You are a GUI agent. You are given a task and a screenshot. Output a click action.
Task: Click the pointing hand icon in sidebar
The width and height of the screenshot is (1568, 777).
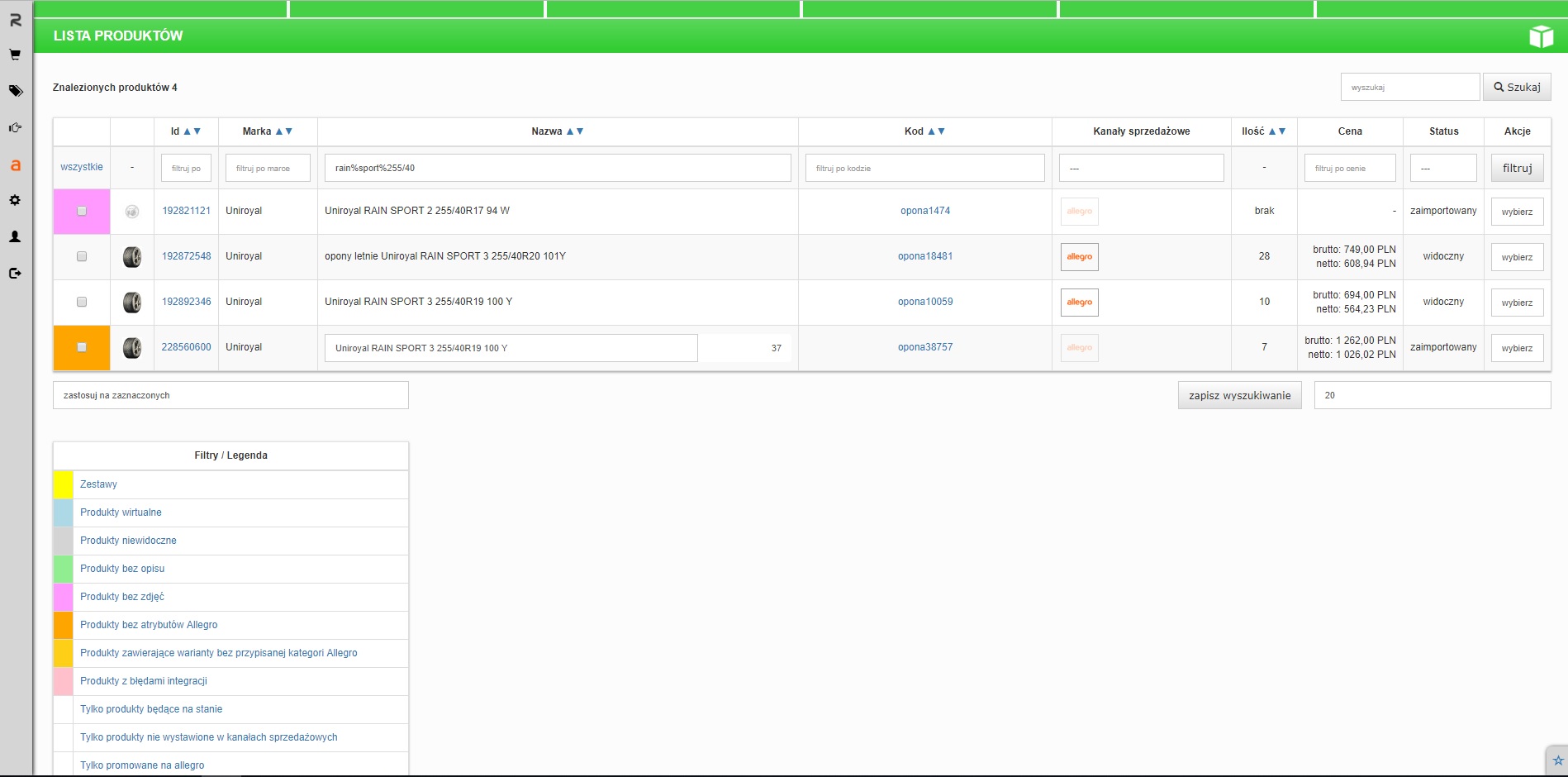15,127
